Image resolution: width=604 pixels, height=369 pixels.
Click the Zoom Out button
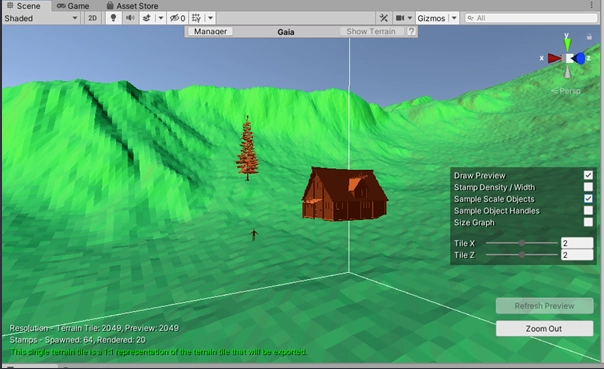click(x=544, y=329)
